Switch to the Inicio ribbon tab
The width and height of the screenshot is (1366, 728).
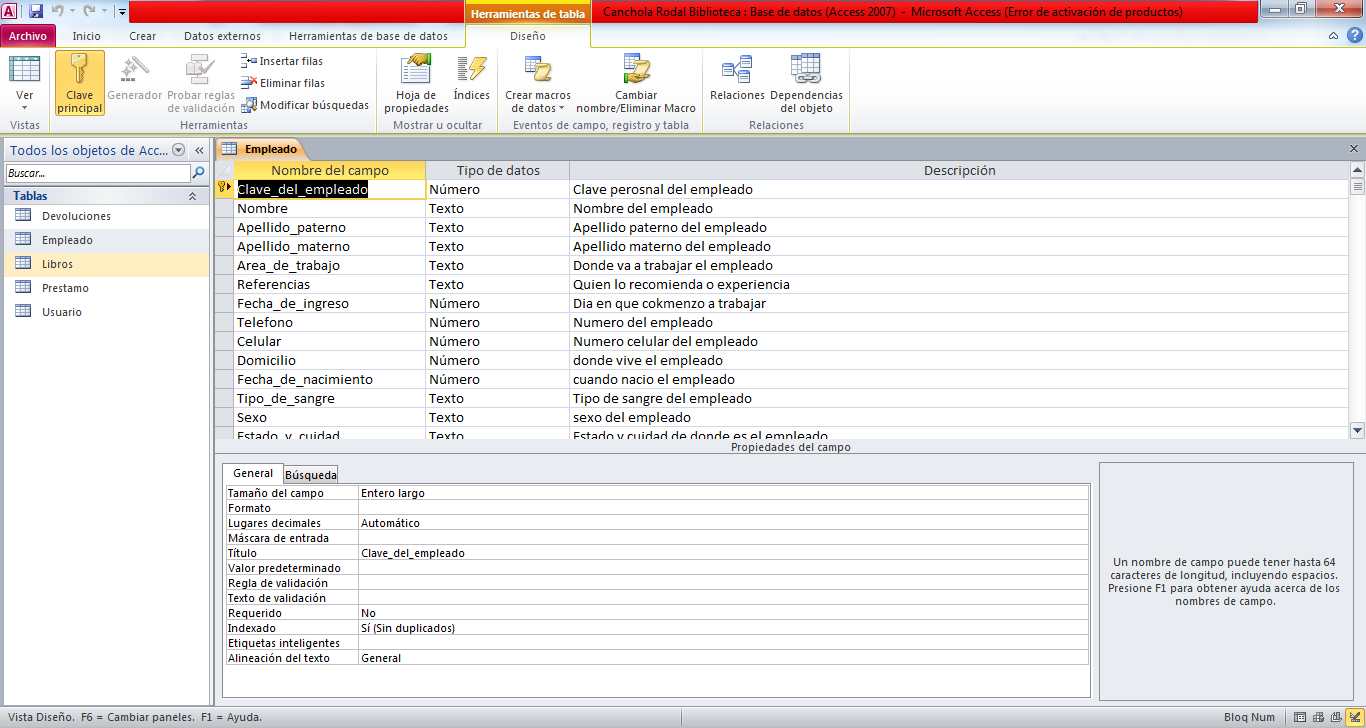point(87,36)
